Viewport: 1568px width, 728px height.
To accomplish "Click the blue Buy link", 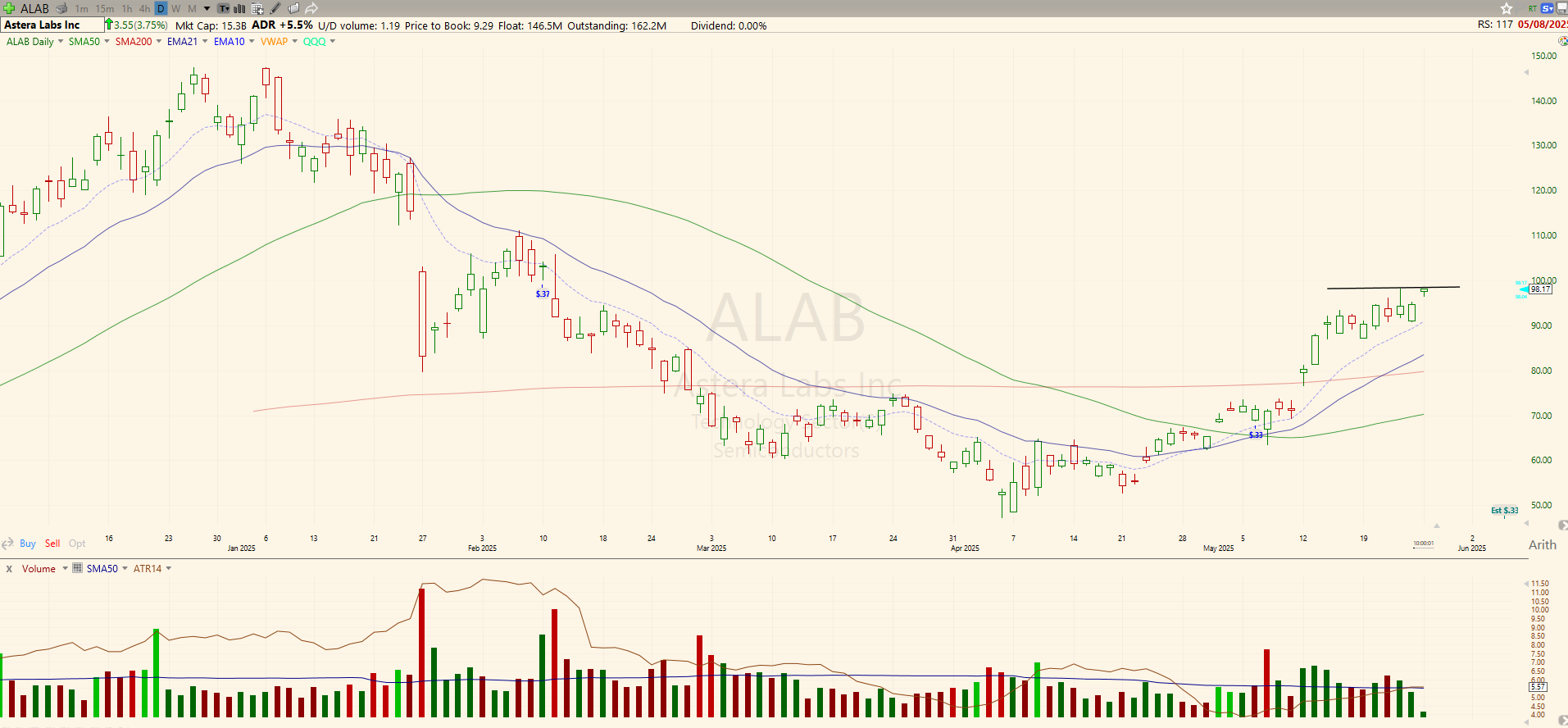I will pyautogui.click(x=27, y=544).
